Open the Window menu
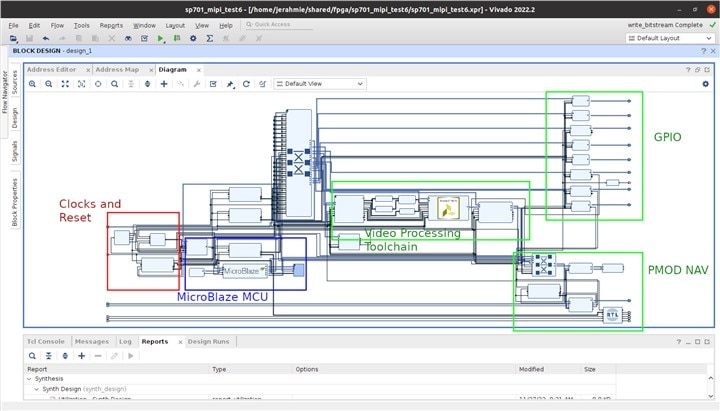720x411 pixels. pyautogui.click(x=144, y=25)
